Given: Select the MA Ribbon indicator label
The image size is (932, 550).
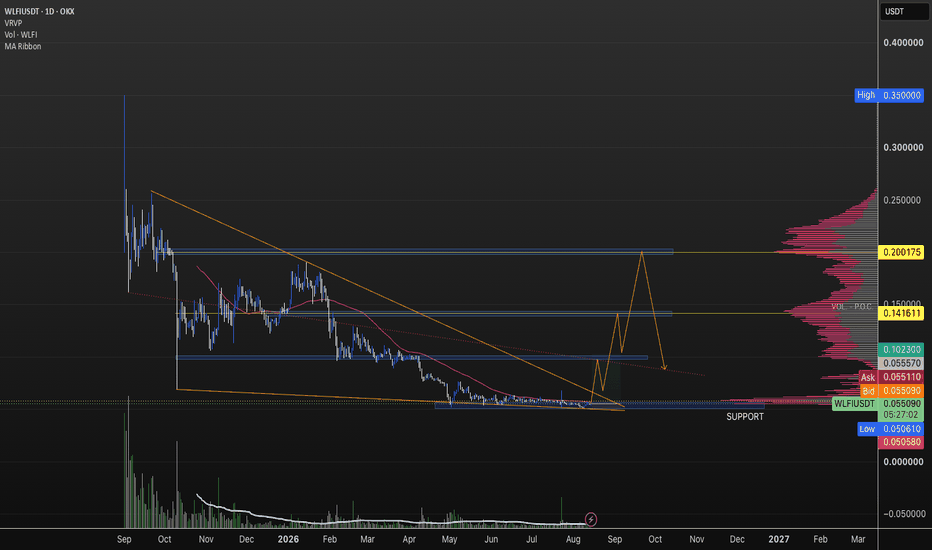Looking at the screenshot, I should [23, 46].
